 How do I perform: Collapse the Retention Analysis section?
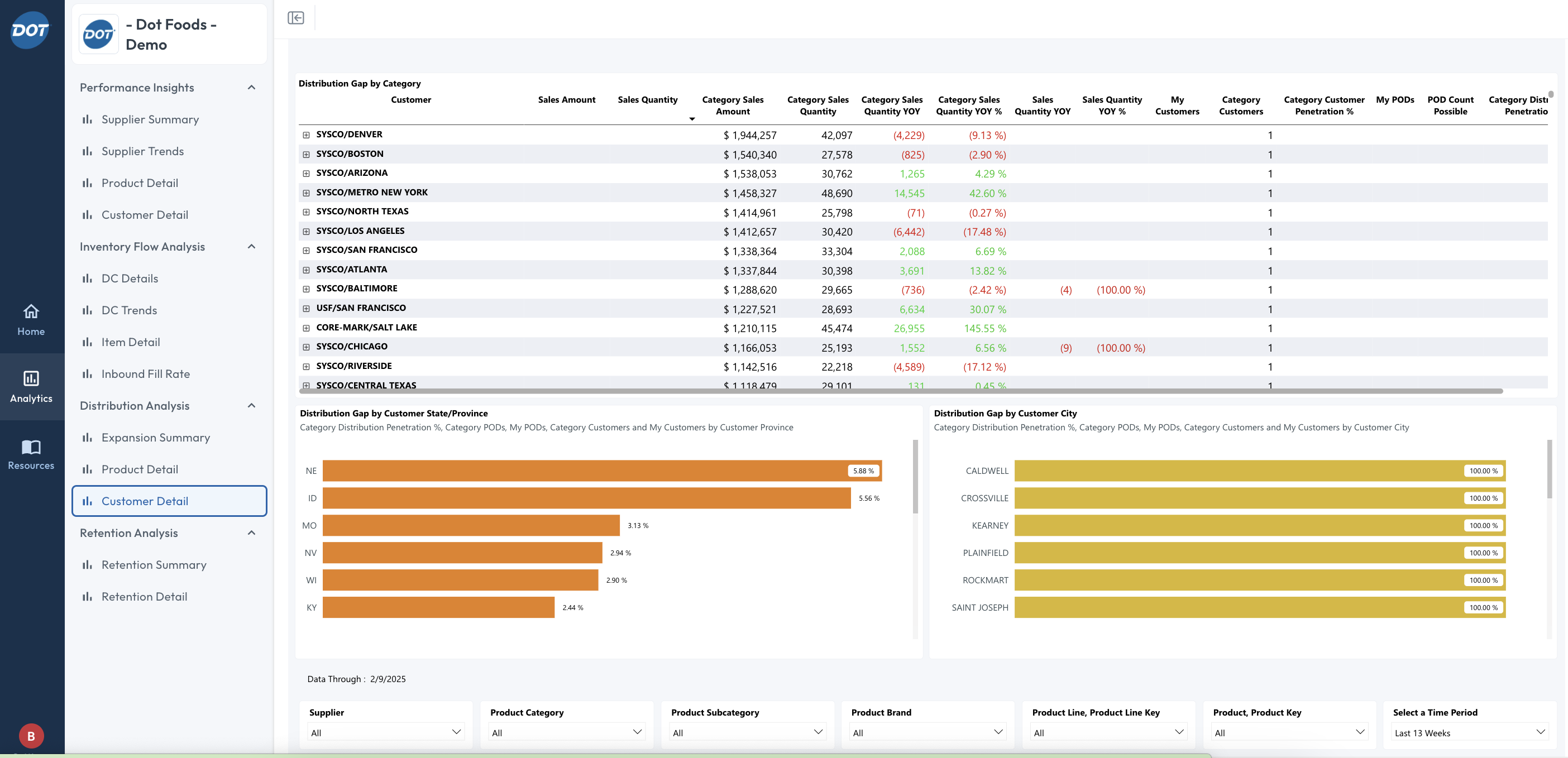[x=251, y=533]
